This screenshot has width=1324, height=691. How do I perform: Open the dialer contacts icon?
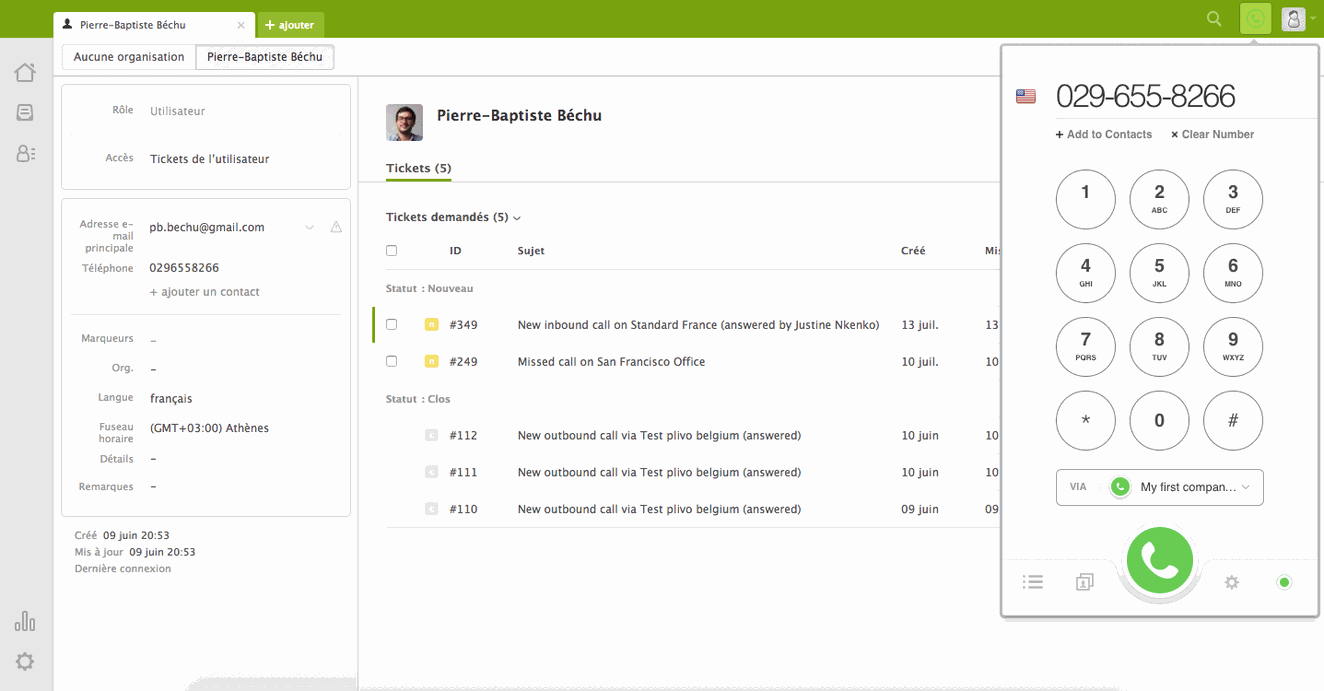(x=1085, y=581)
